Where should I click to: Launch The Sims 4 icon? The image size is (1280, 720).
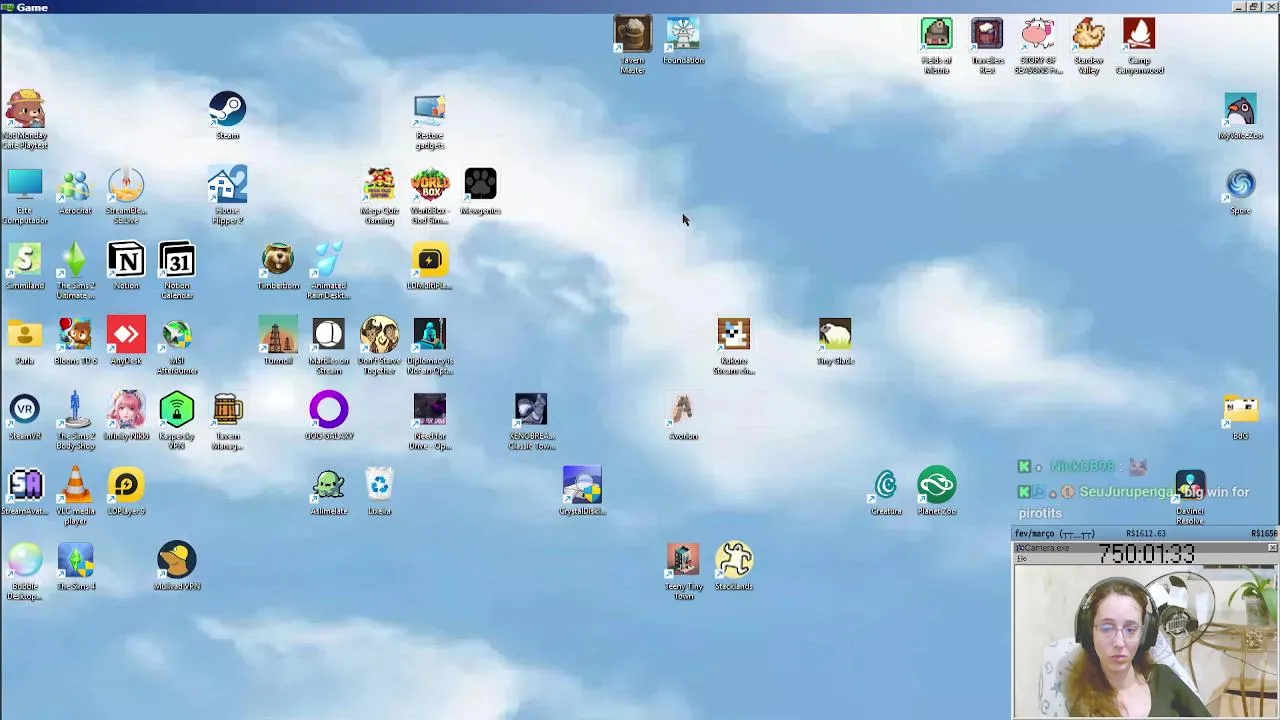tap(75, 561)
